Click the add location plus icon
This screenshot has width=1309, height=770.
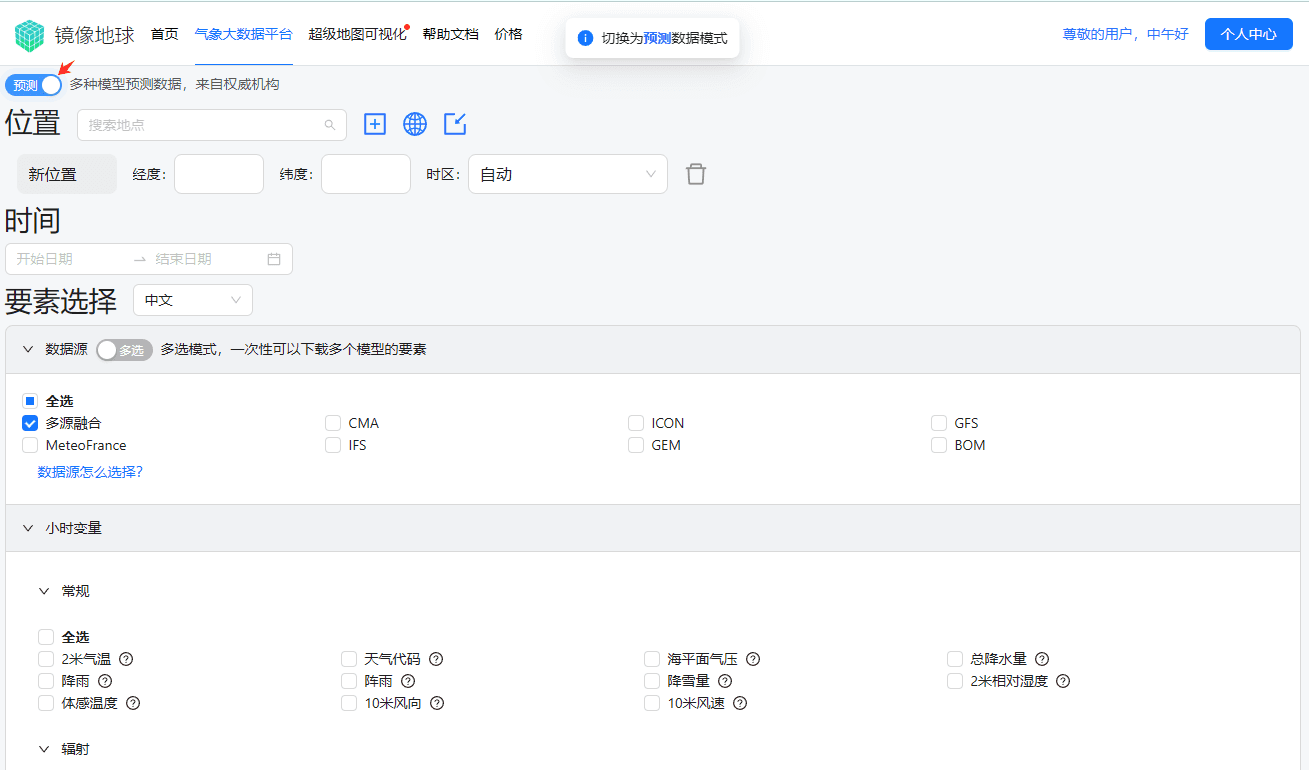[x=375, y=124]
